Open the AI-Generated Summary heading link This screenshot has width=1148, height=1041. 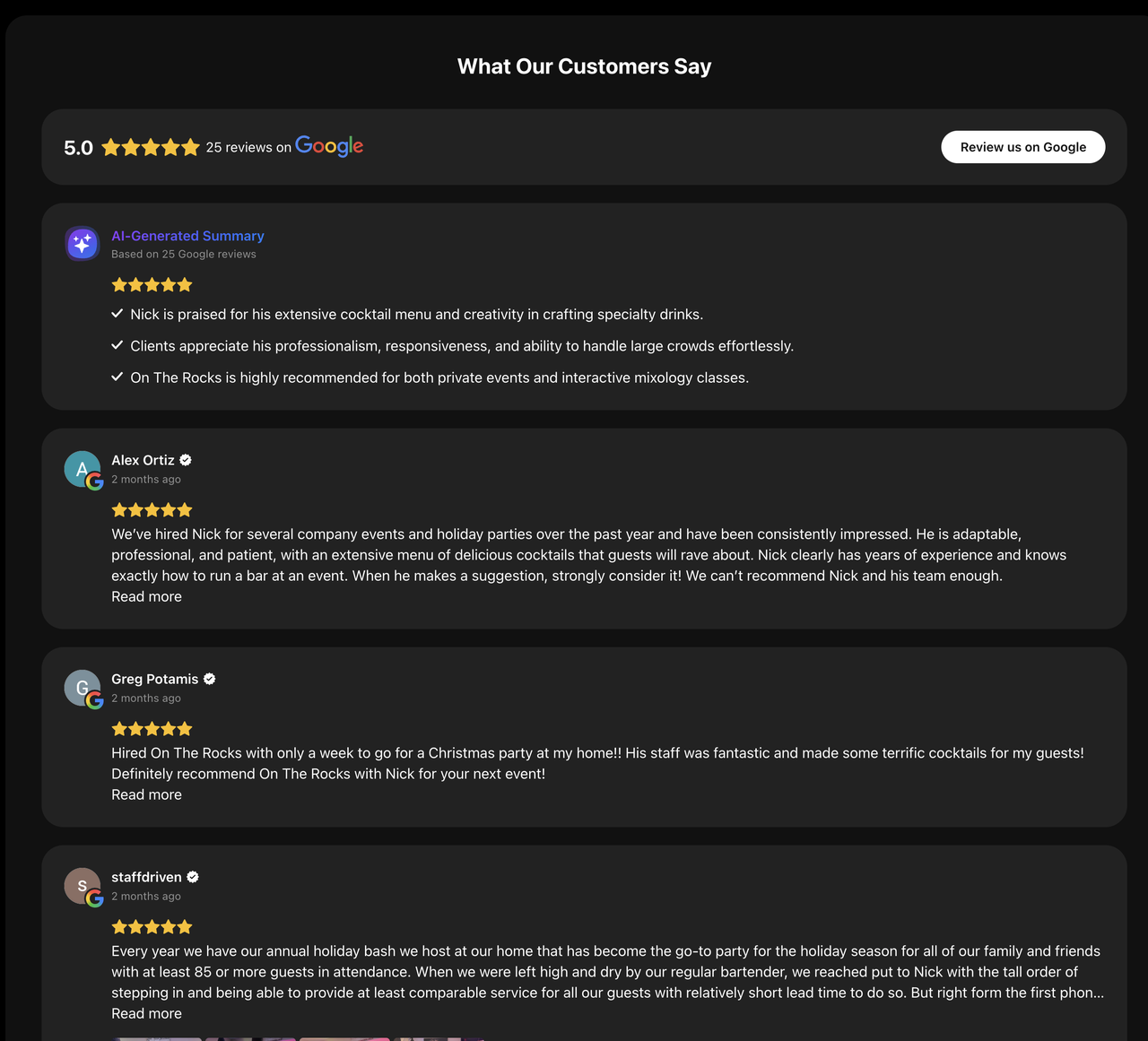click(187, 236)
